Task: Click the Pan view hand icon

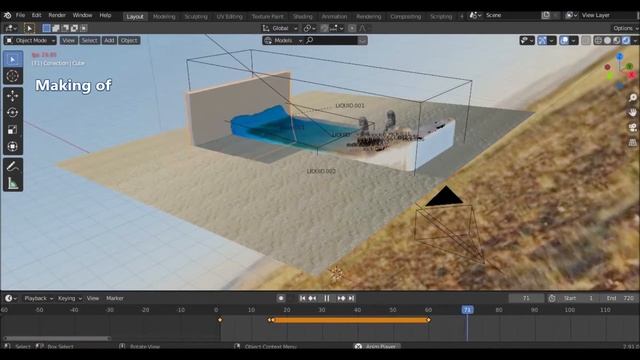Action: [632, 112]
